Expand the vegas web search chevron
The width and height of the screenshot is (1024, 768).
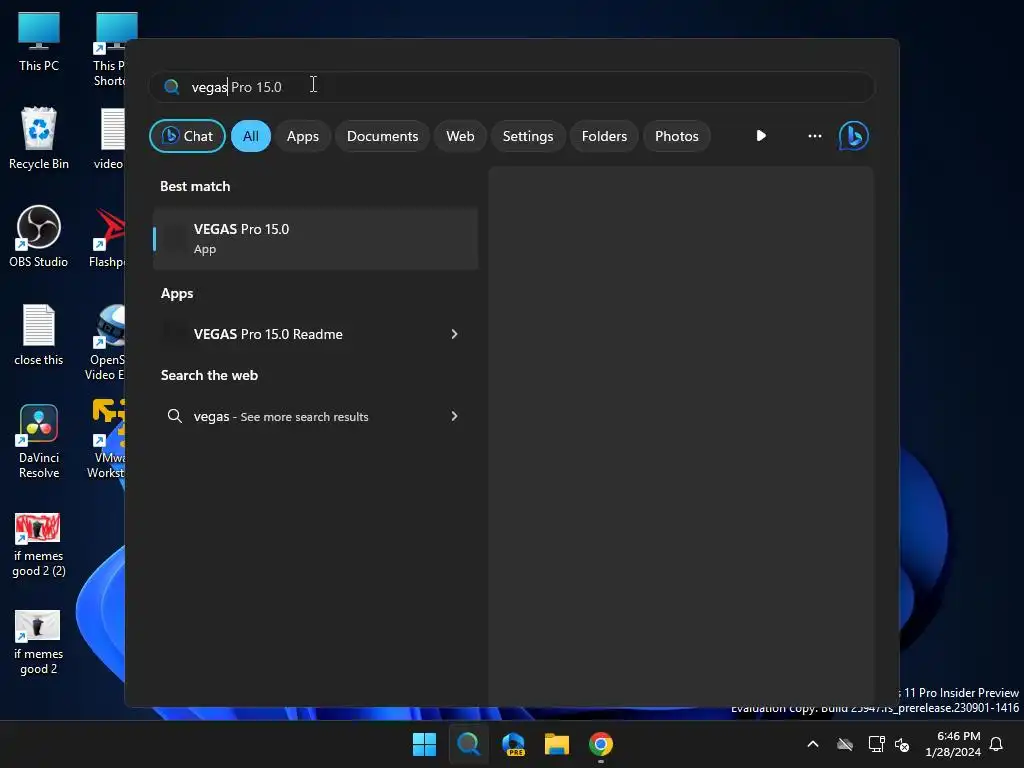click(455, 416)
